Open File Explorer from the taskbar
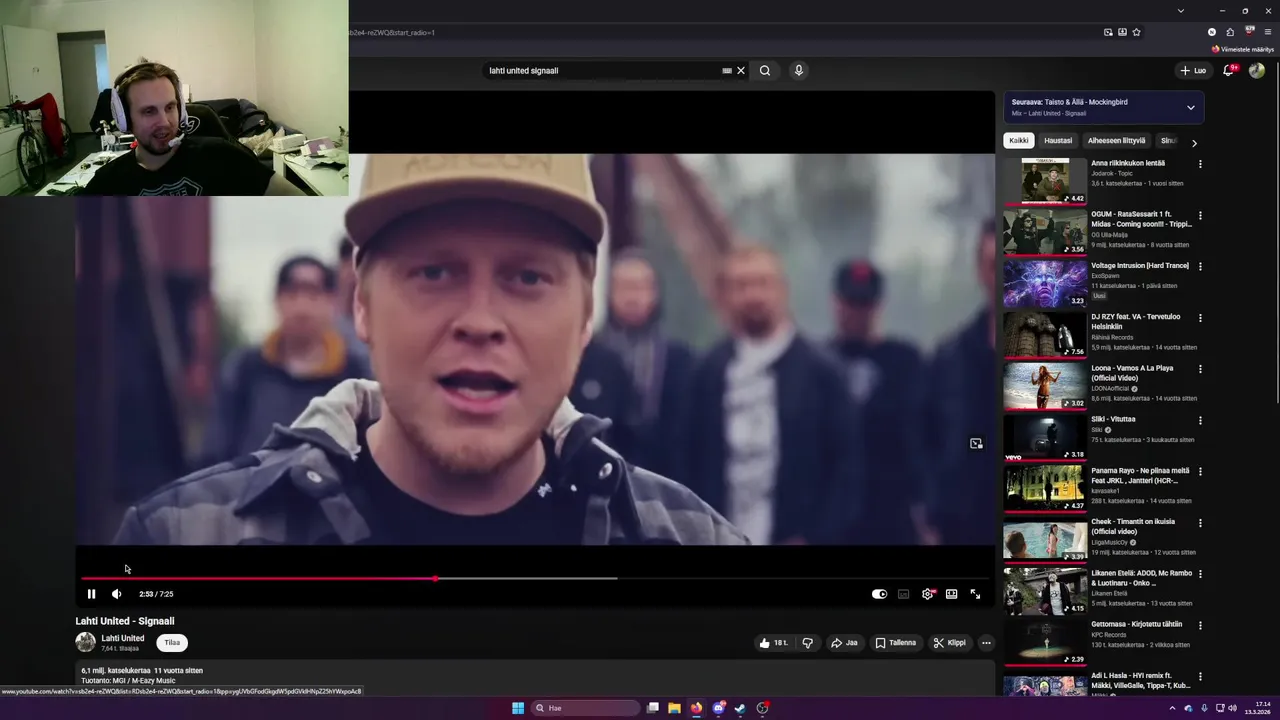Viewport: 1280px width, 720px height. coord(675,708)
